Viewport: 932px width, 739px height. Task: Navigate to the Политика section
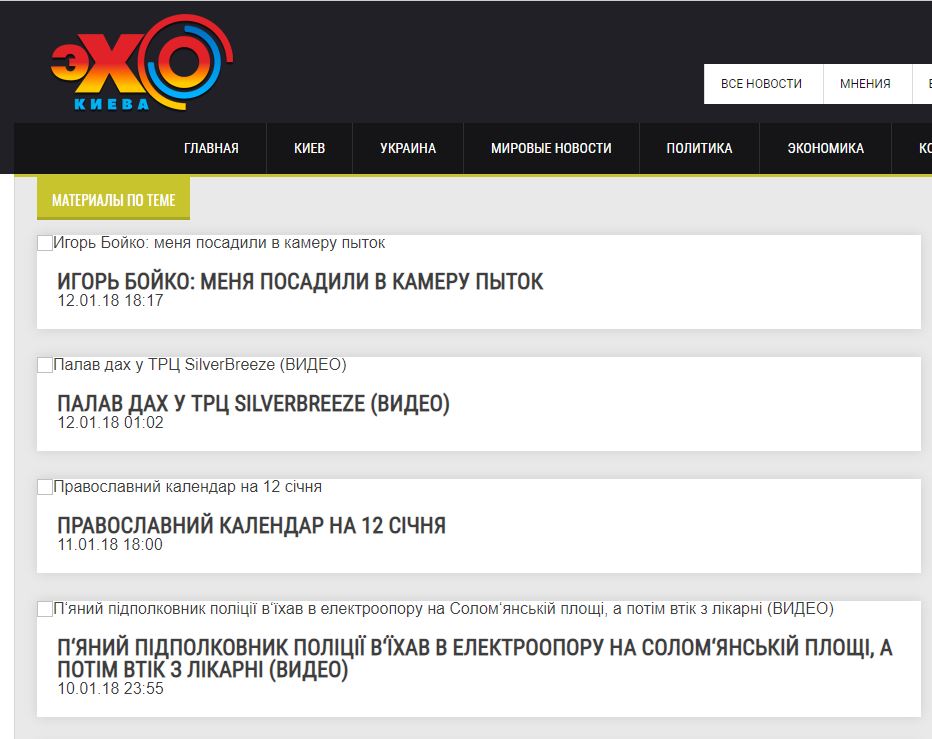point(699,148)
